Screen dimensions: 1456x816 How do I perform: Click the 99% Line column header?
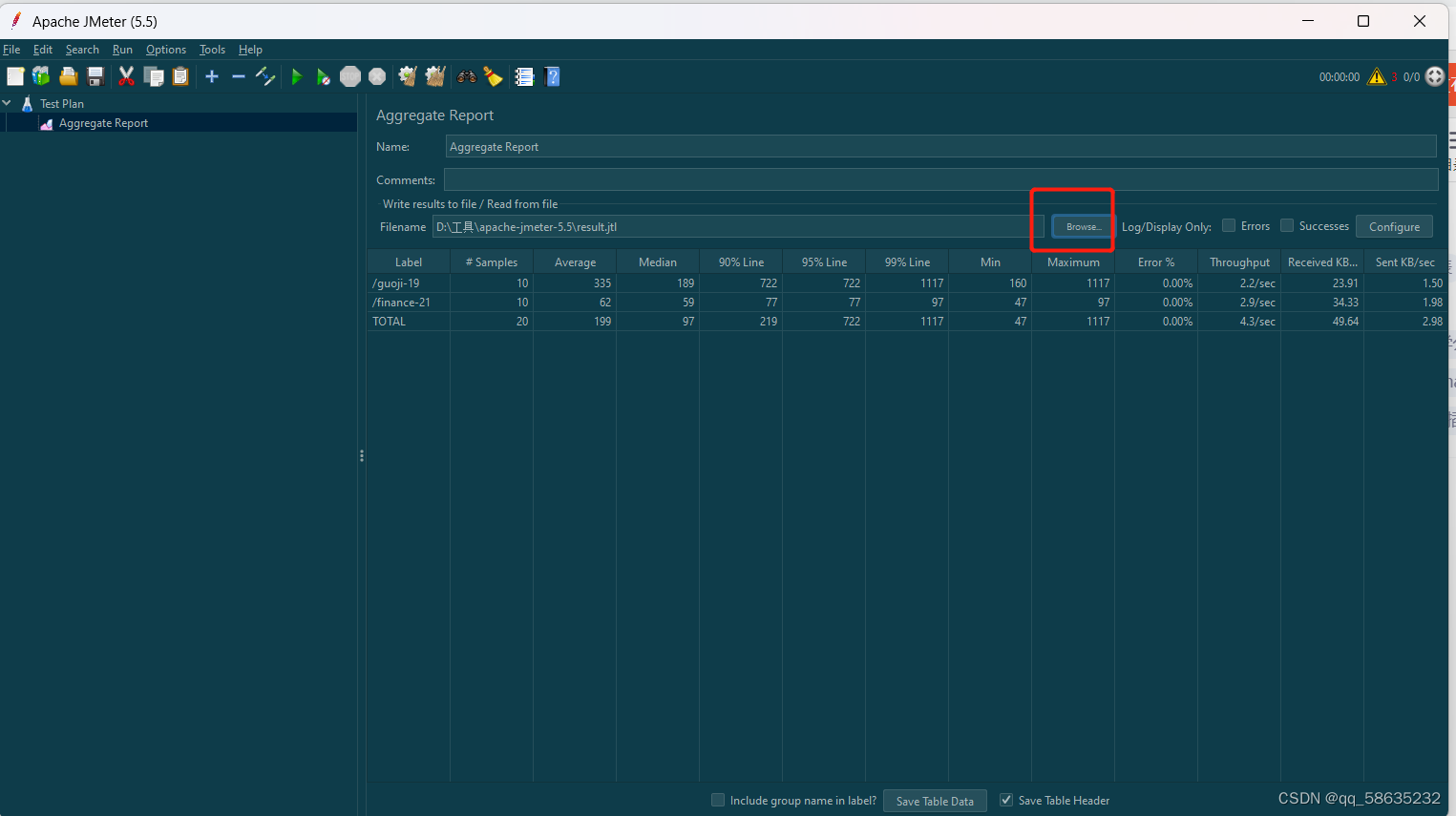(x=907, y=262)
